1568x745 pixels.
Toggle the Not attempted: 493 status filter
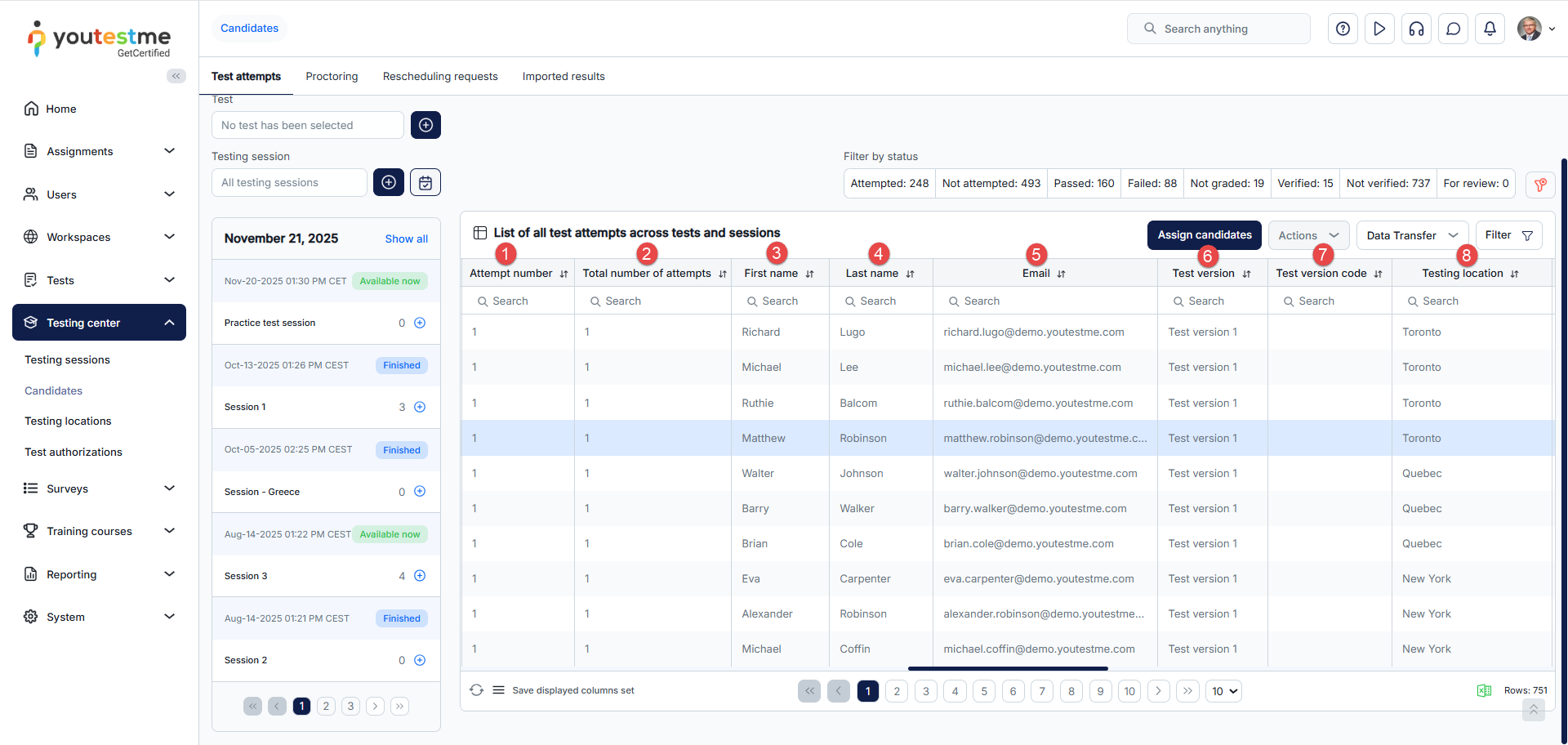tap(991, 183)
